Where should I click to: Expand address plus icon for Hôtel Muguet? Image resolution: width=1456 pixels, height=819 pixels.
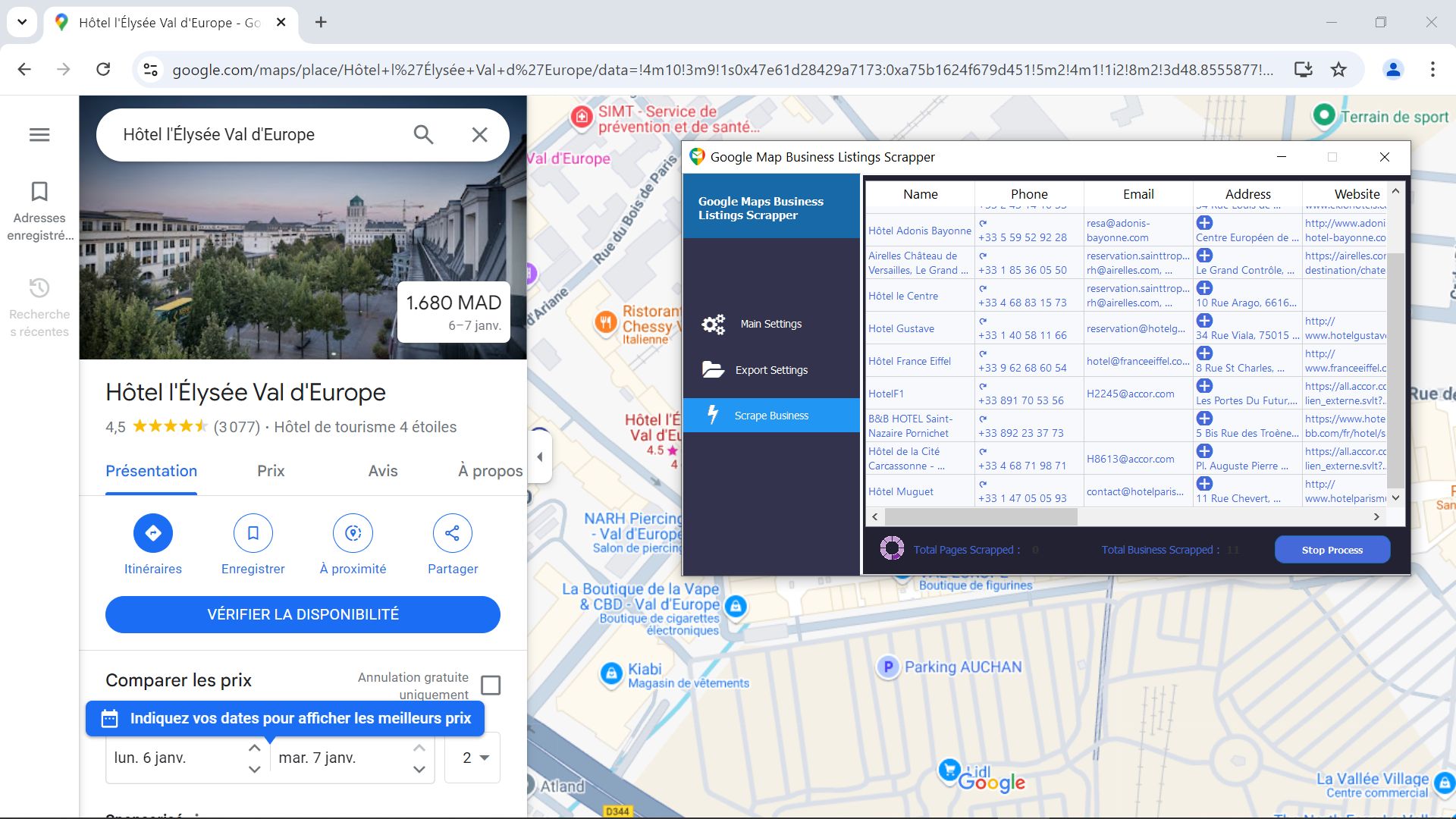[x=1204, y=484]
